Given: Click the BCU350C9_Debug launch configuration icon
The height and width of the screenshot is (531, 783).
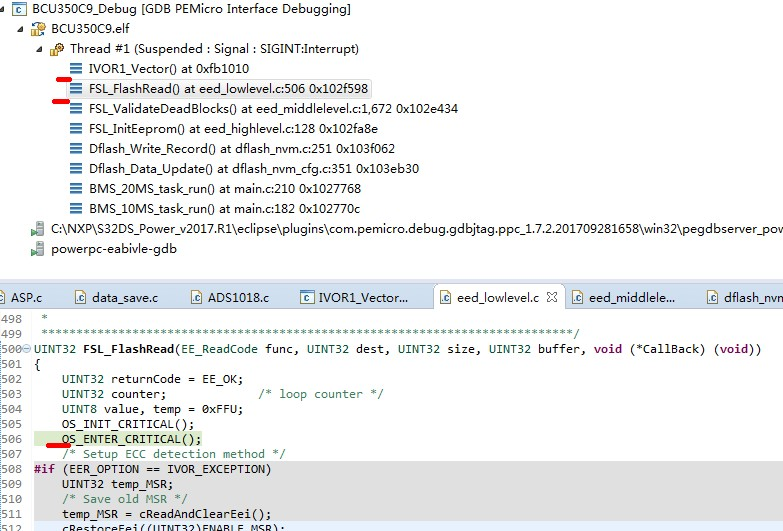Looking at the screenshot, I should coord(19,9).
